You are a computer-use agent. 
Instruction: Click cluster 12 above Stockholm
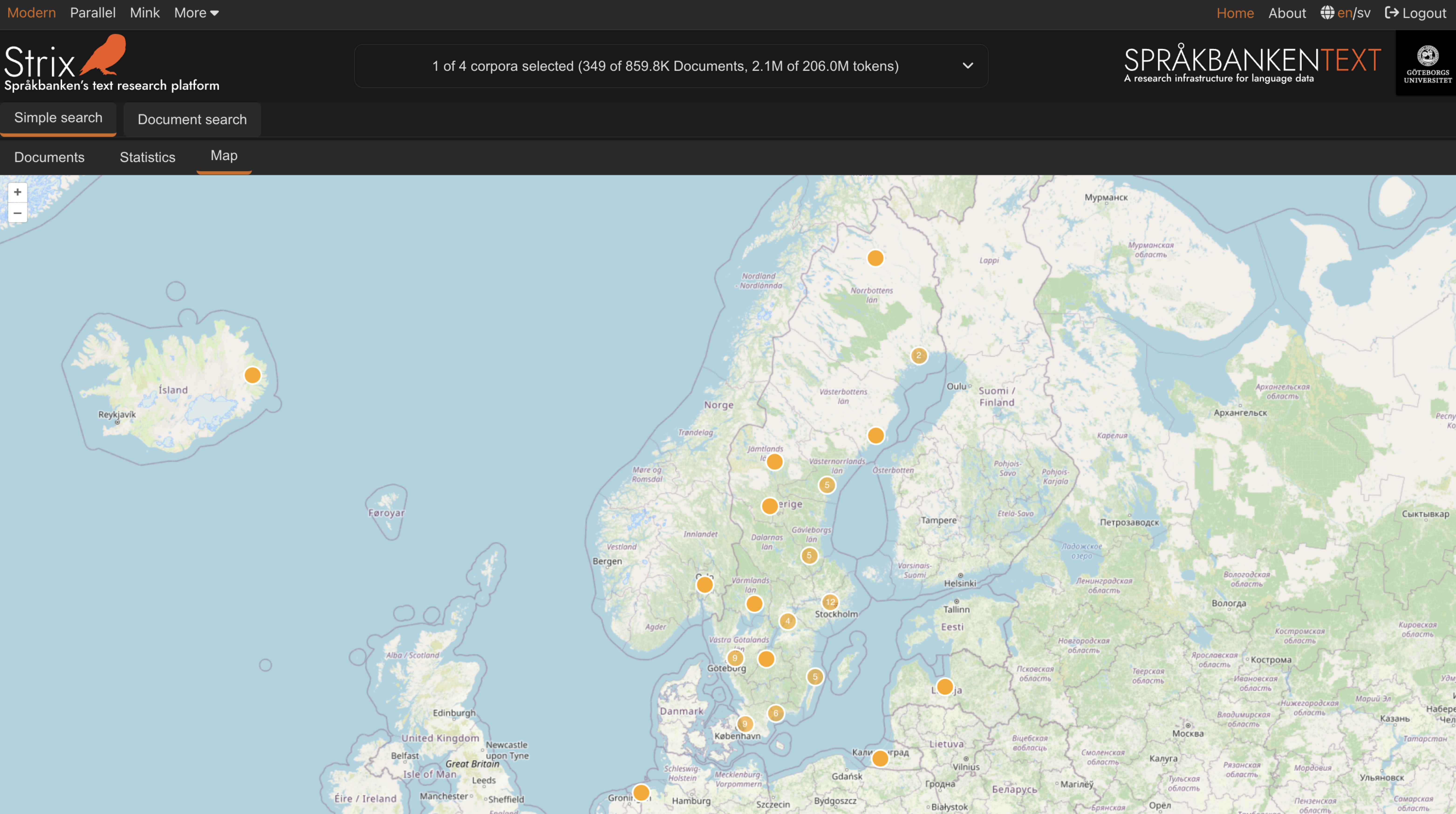pos(830,602)
